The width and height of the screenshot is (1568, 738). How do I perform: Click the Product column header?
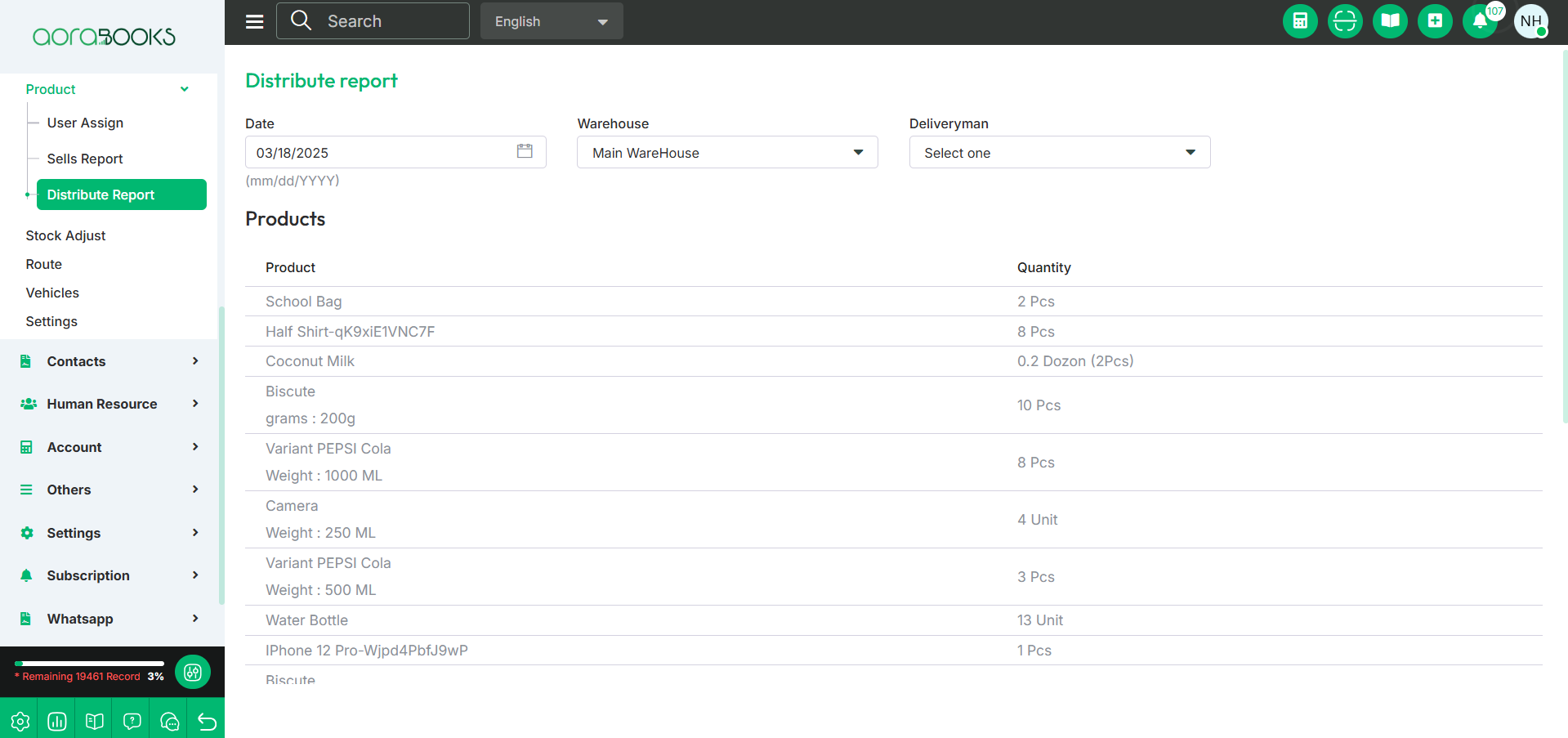click(290, 267)
